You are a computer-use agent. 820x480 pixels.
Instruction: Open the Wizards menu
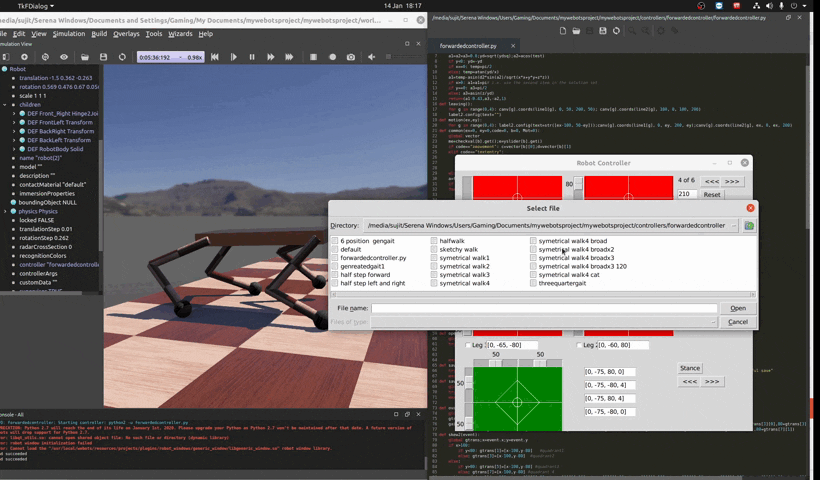click(180, 33)
